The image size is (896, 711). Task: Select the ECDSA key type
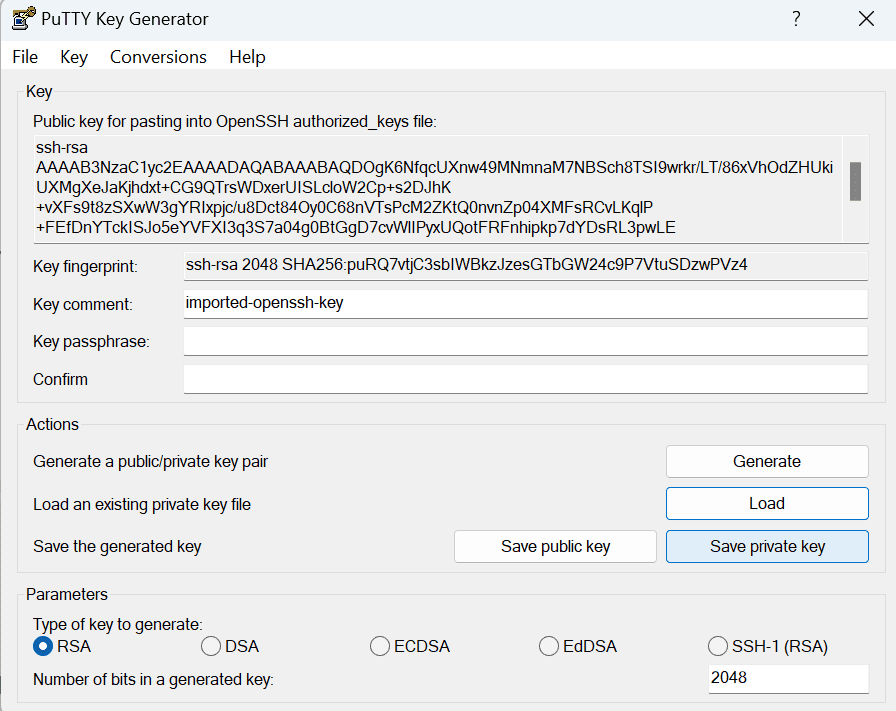(x=380, y=646)
